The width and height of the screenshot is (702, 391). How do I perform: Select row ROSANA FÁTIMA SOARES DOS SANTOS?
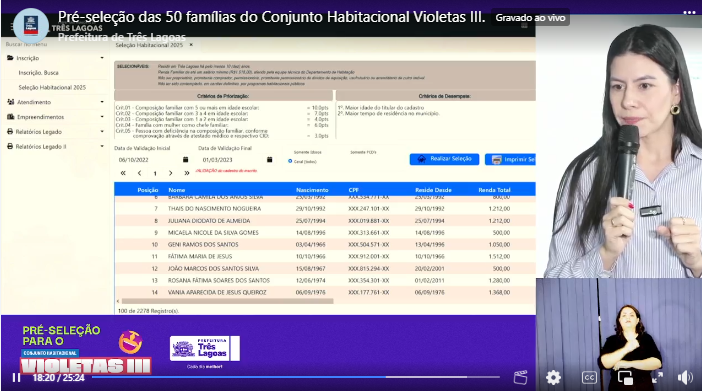[325, 280]
